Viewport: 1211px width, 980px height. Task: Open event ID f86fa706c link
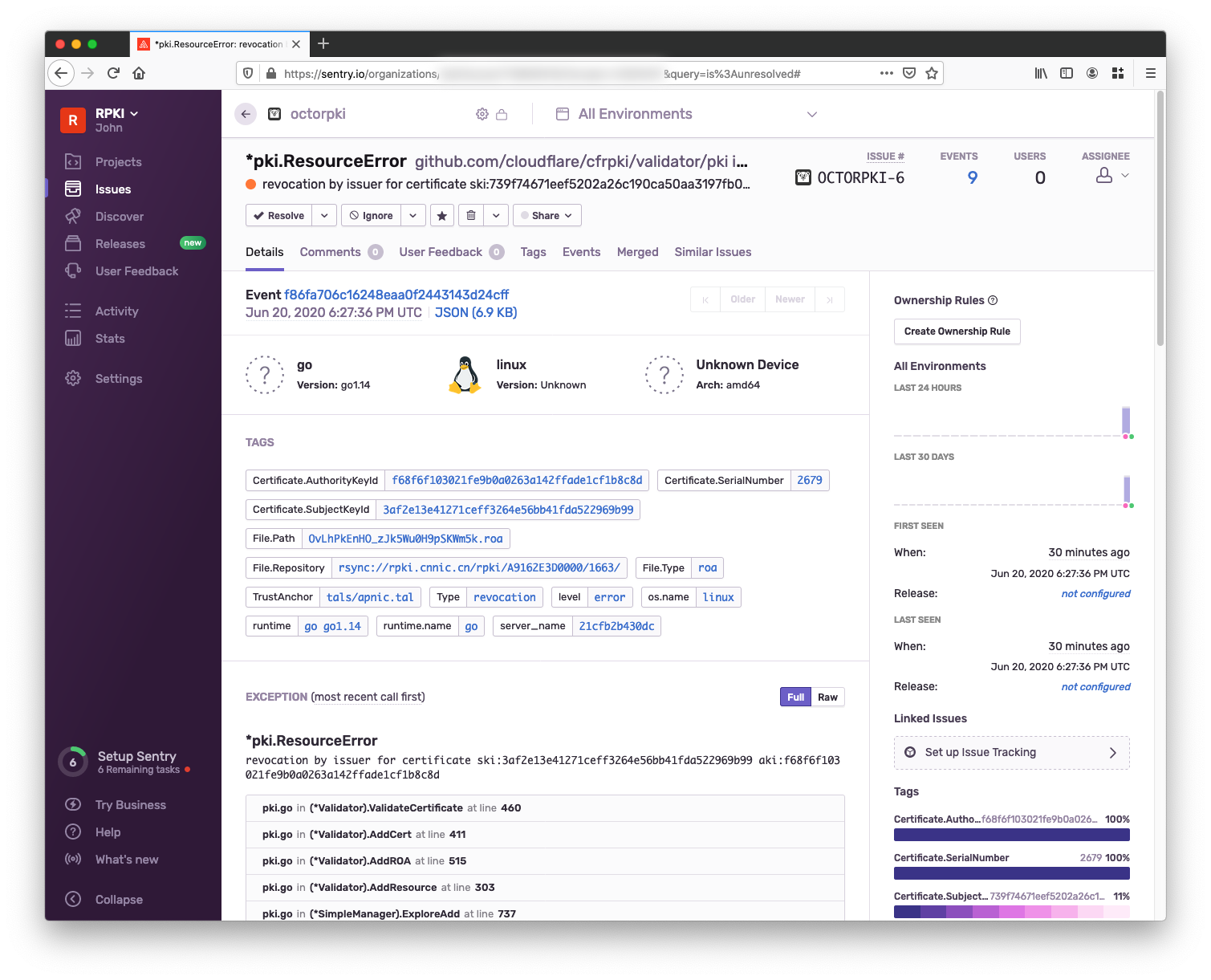tap(396, 295)
